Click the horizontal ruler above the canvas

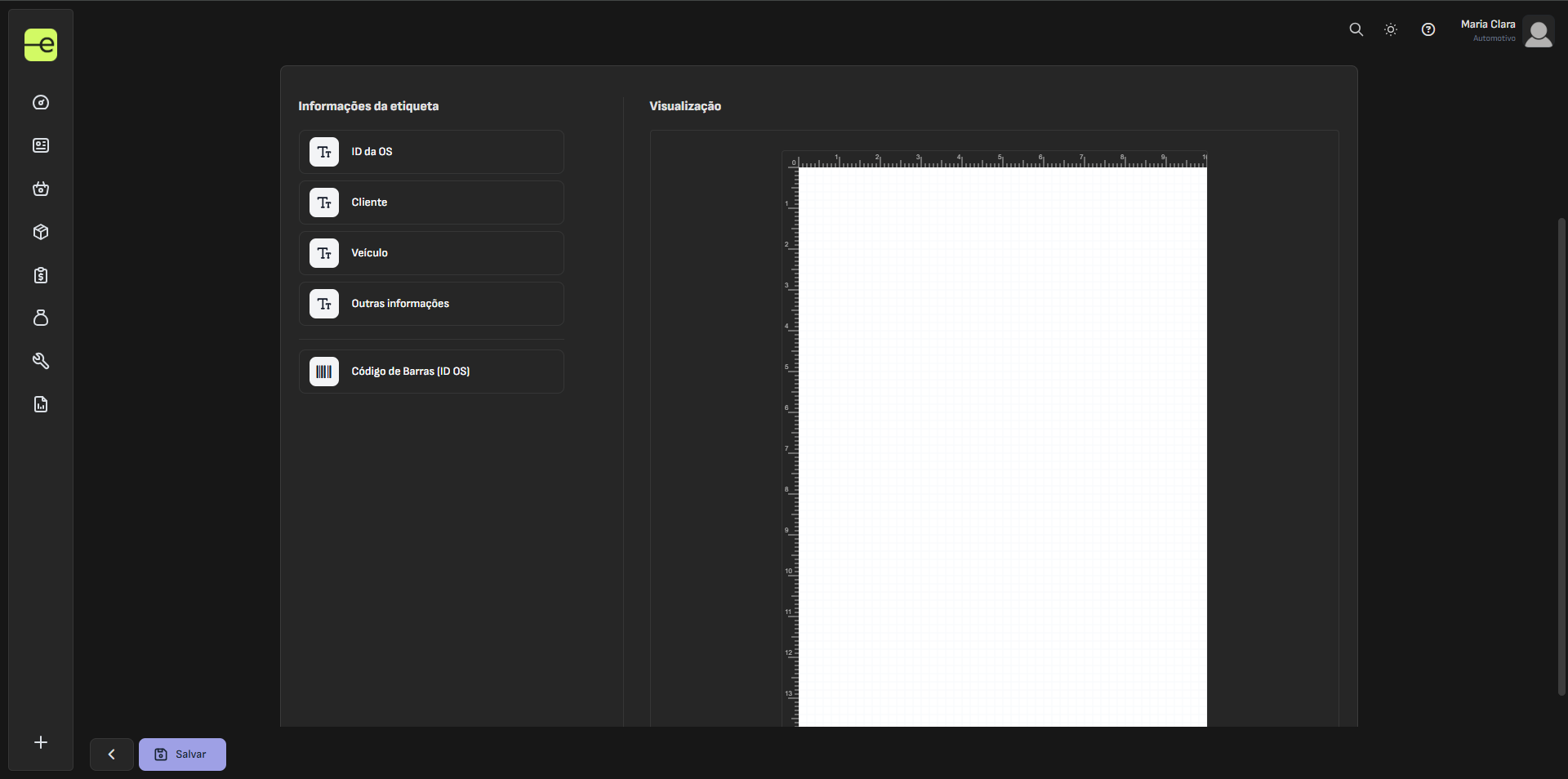click(x=1002, y=160)
